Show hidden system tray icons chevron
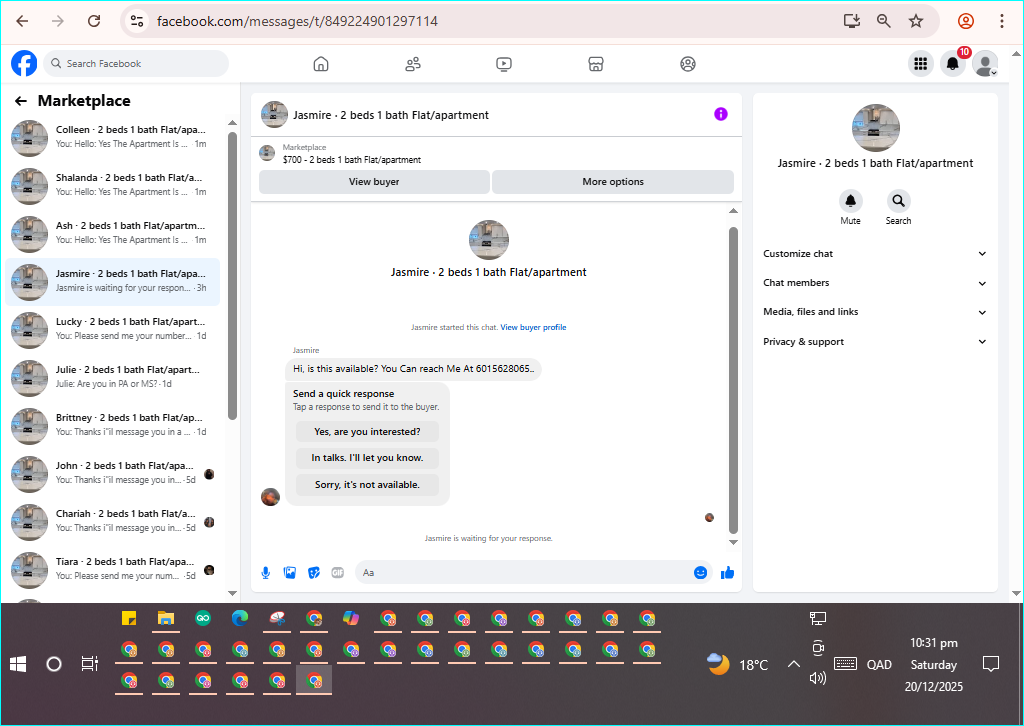1024x726 pixels. [793, 665]
